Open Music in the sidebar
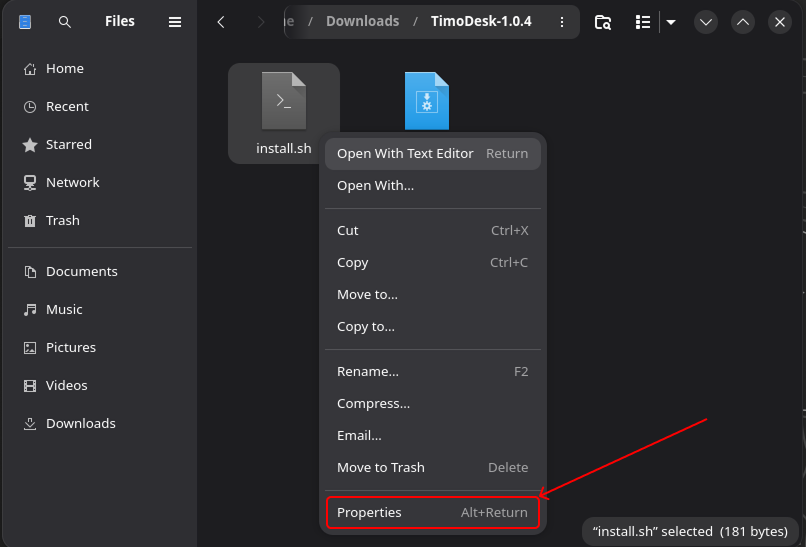Screen dimensions: 806x547 click(x=100, y=309)
